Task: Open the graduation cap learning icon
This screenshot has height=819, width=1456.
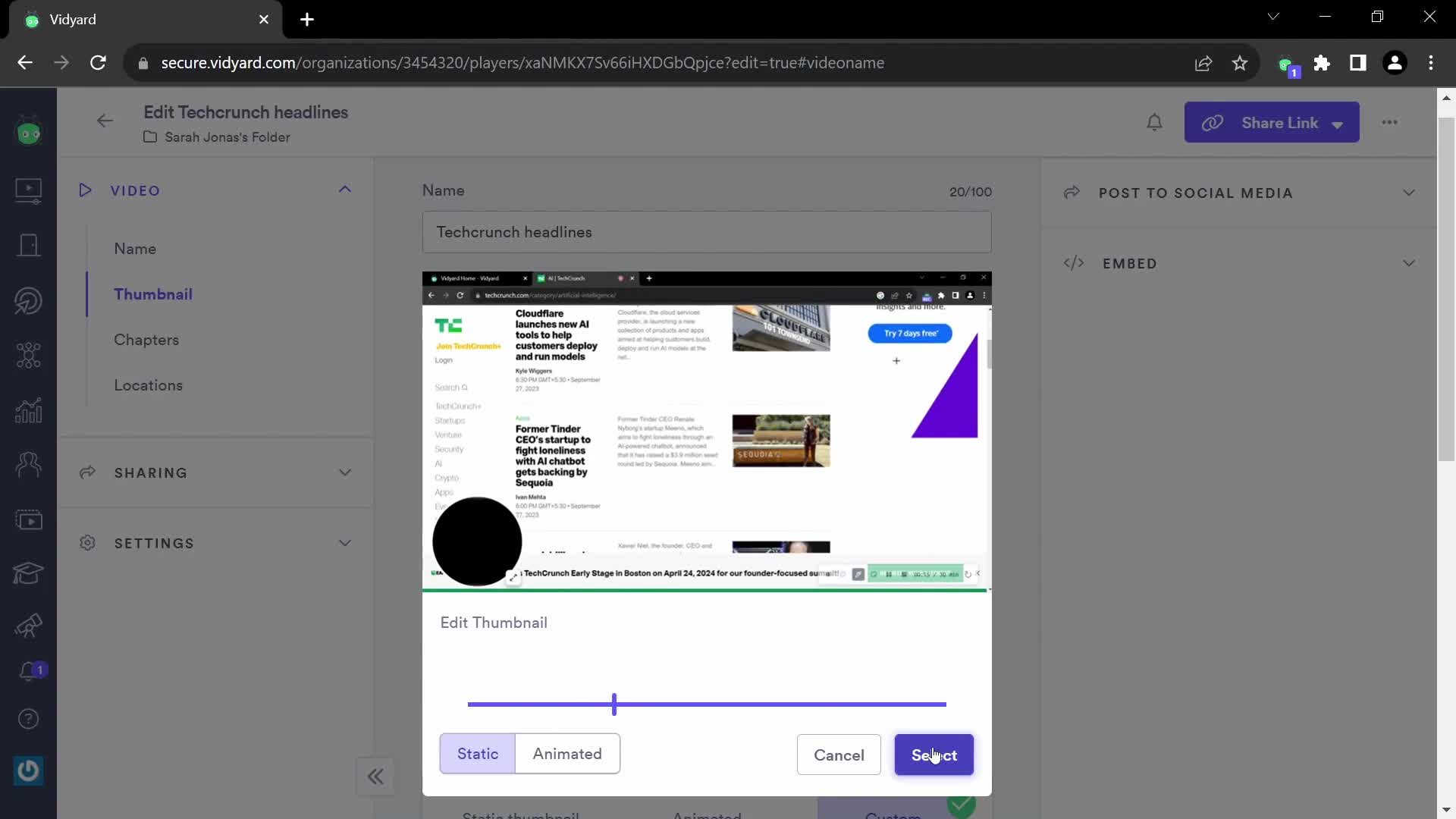Action: (29, 573)
